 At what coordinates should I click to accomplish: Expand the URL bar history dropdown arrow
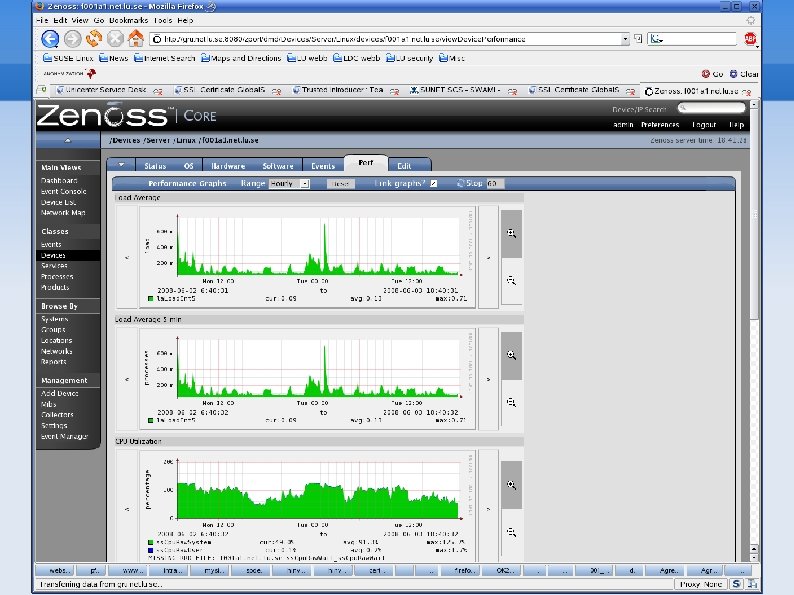pyautogui.click(x=625, y=39)
